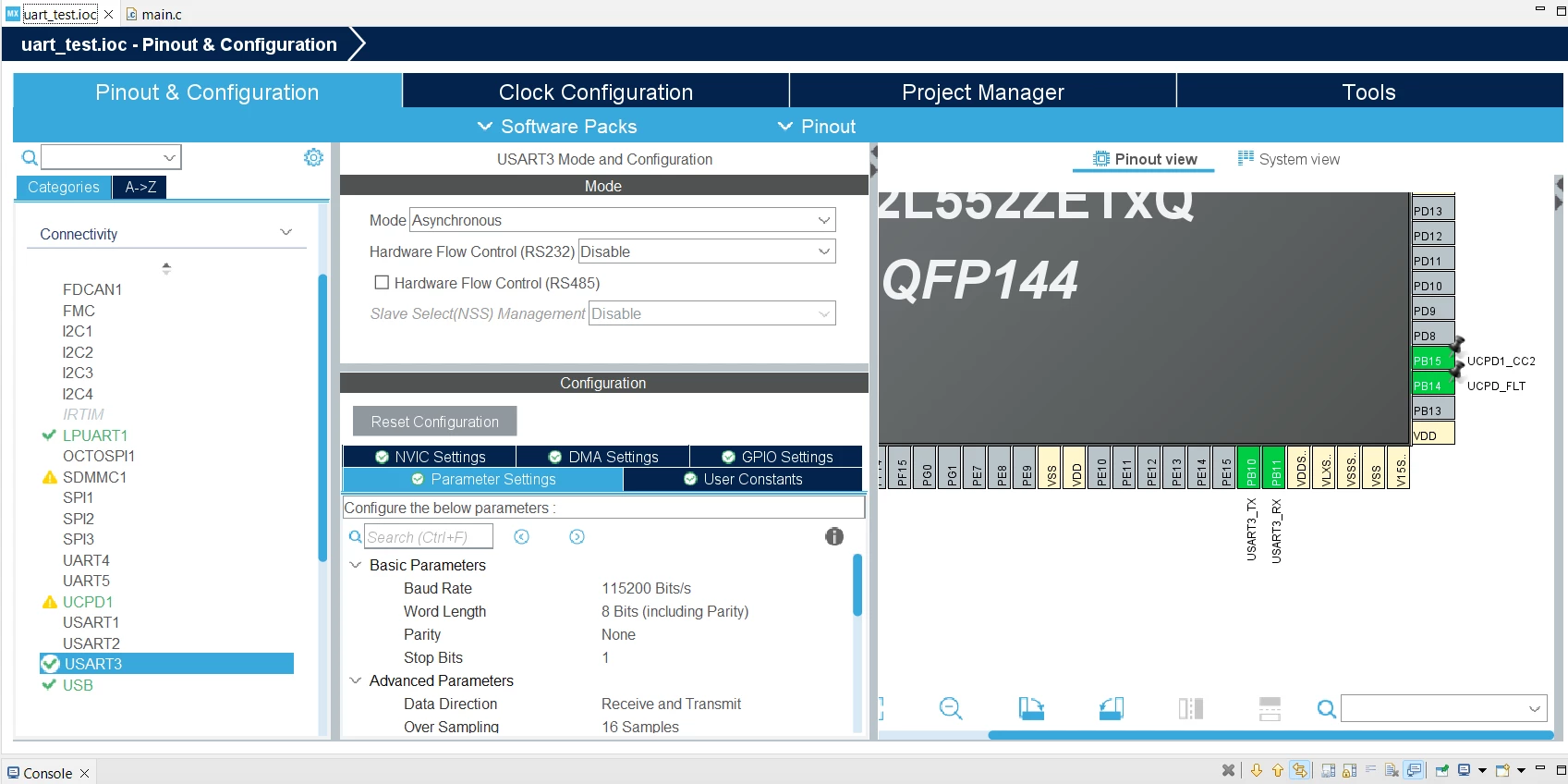This screenshot has height=784, width=1568.
Task: Switch to System view
Action: [x=1289, y=159]
